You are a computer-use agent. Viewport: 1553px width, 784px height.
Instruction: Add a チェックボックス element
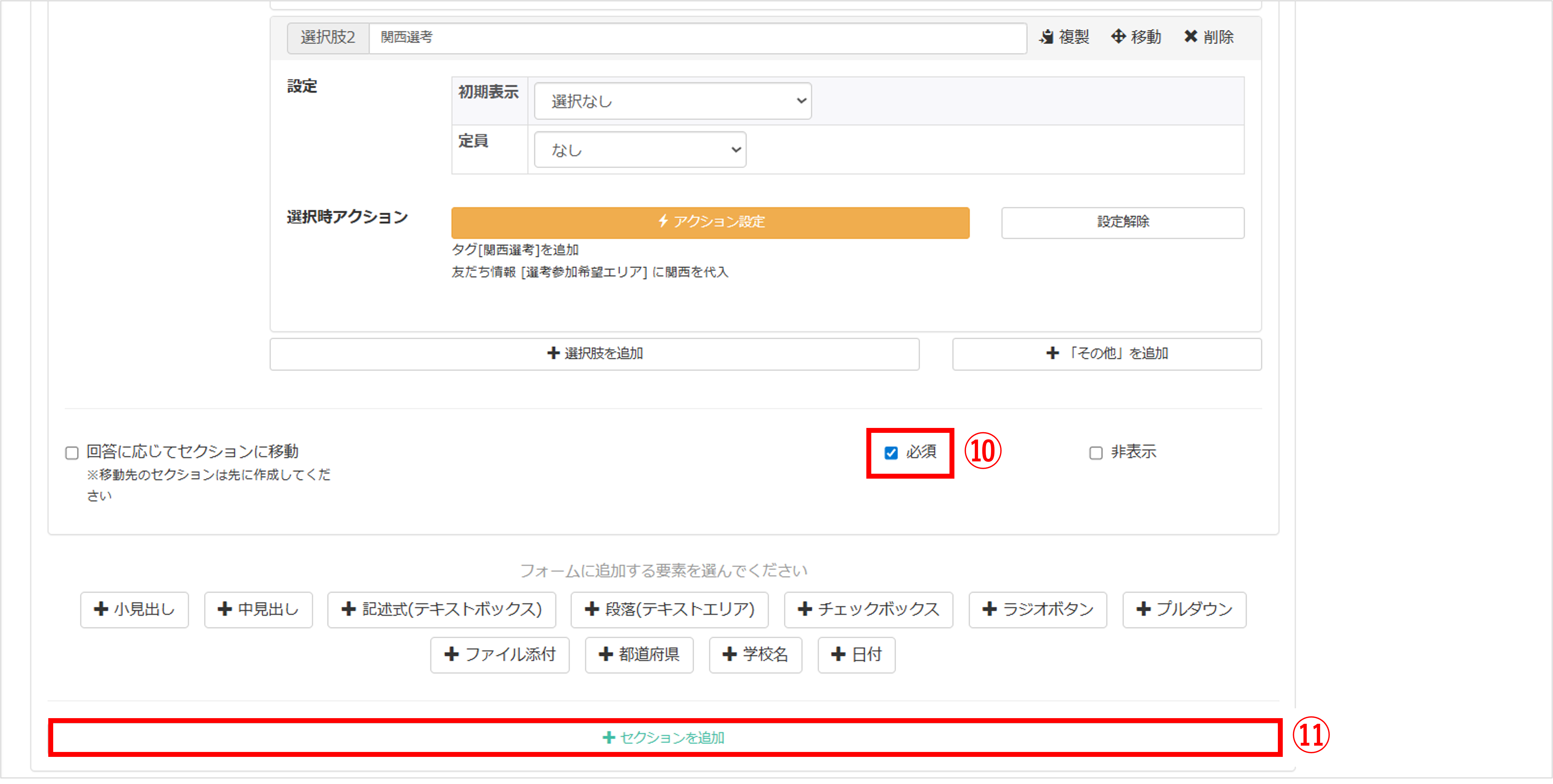(x=868, y=609)
